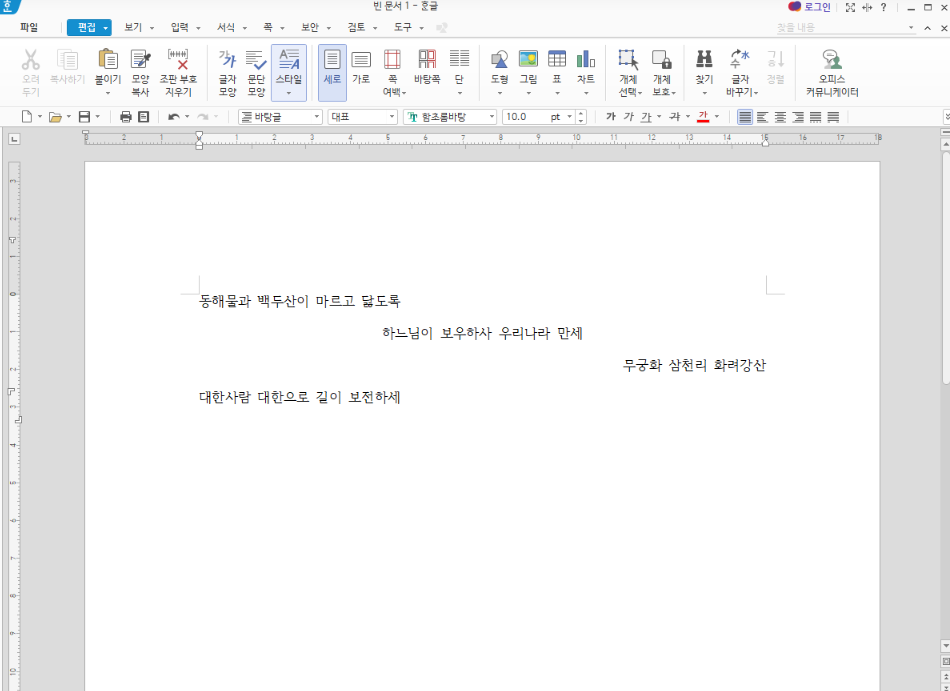Expand the 스타일 dropdown arrow

point(288,93)
